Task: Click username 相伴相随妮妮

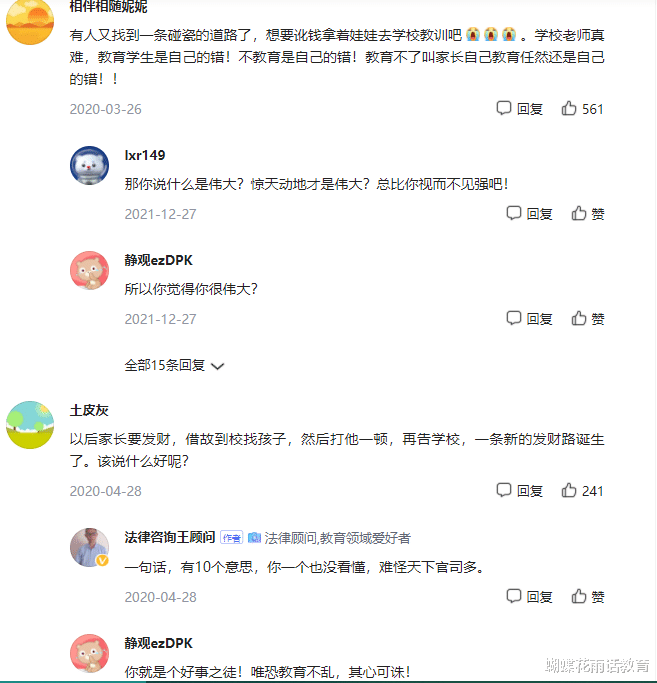Action: pos(108,6)
